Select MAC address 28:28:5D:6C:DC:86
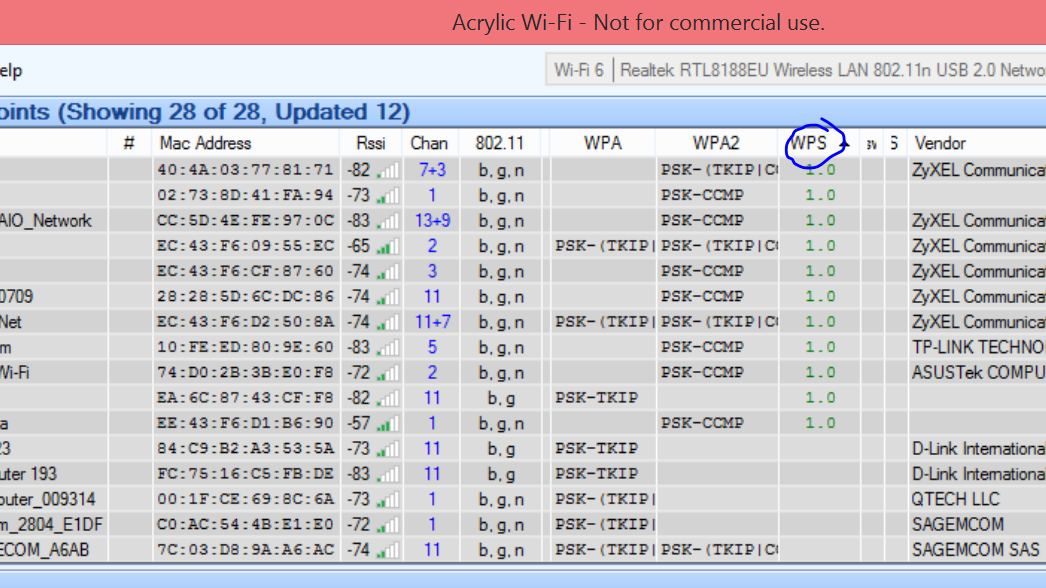1046x588 pixels. [x=245, y=297]
